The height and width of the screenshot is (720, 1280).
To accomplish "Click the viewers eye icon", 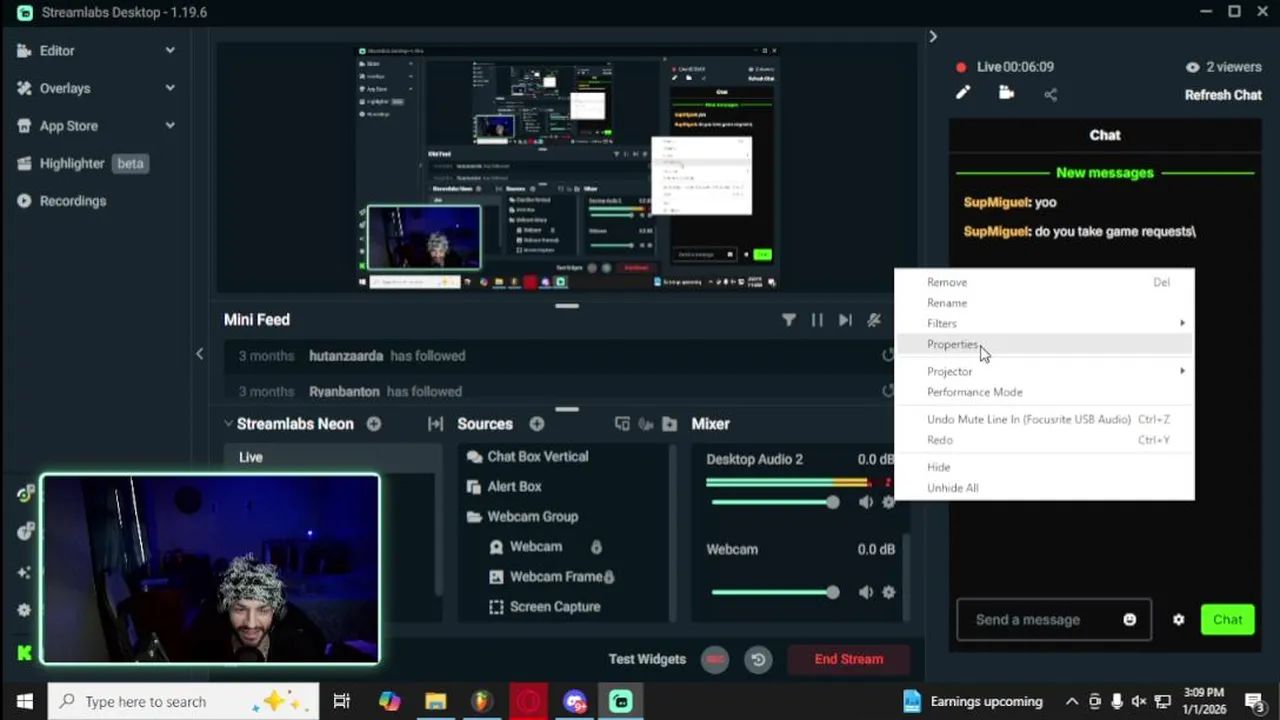I will pyautogui.click(x=1192, y=67).
